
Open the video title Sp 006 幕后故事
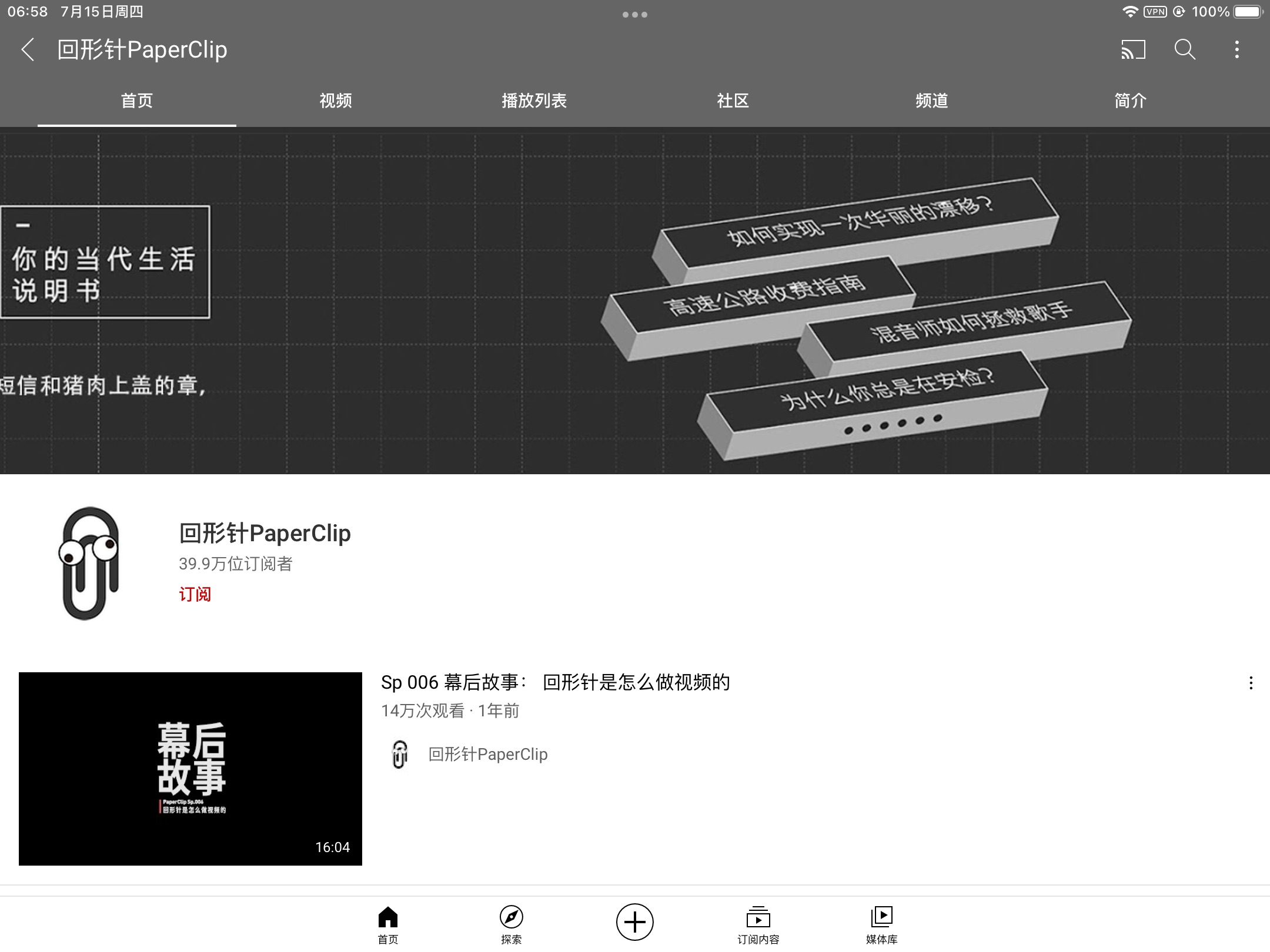(555, 682)
